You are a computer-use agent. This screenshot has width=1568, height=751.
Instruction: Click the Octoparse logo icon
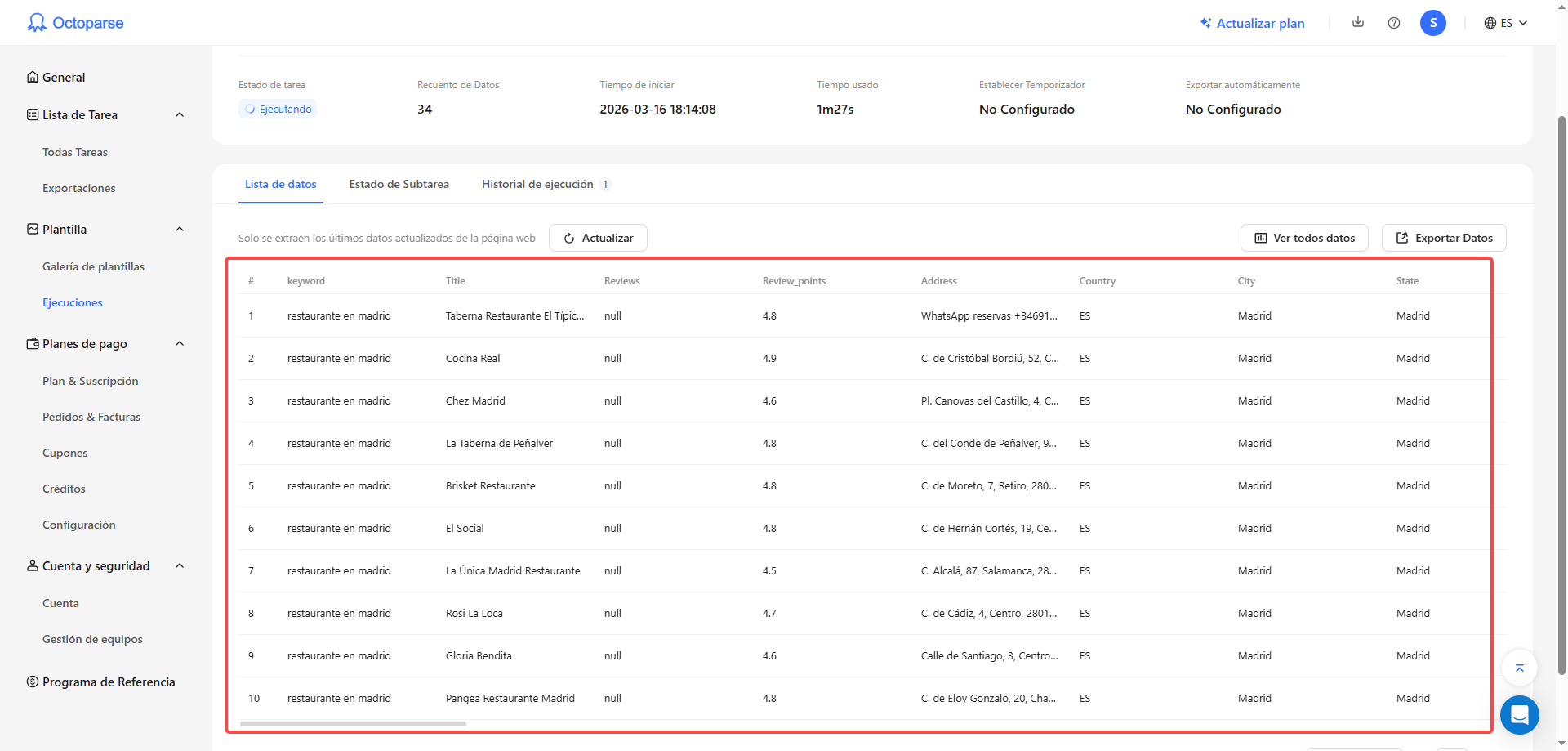37,23
